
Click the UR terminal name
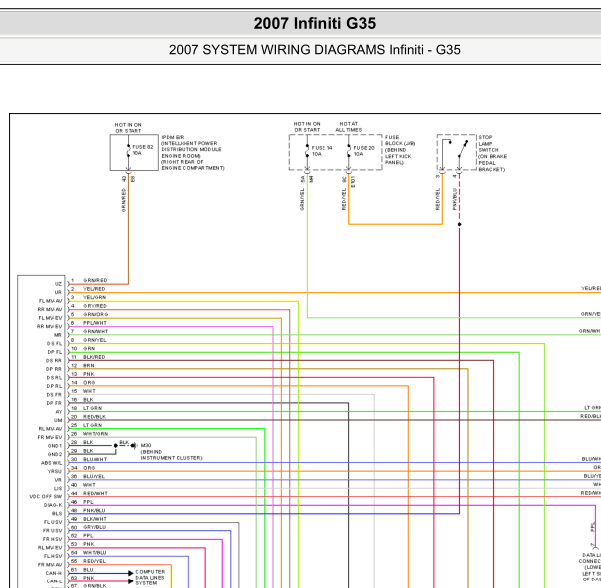coord(58,292)
